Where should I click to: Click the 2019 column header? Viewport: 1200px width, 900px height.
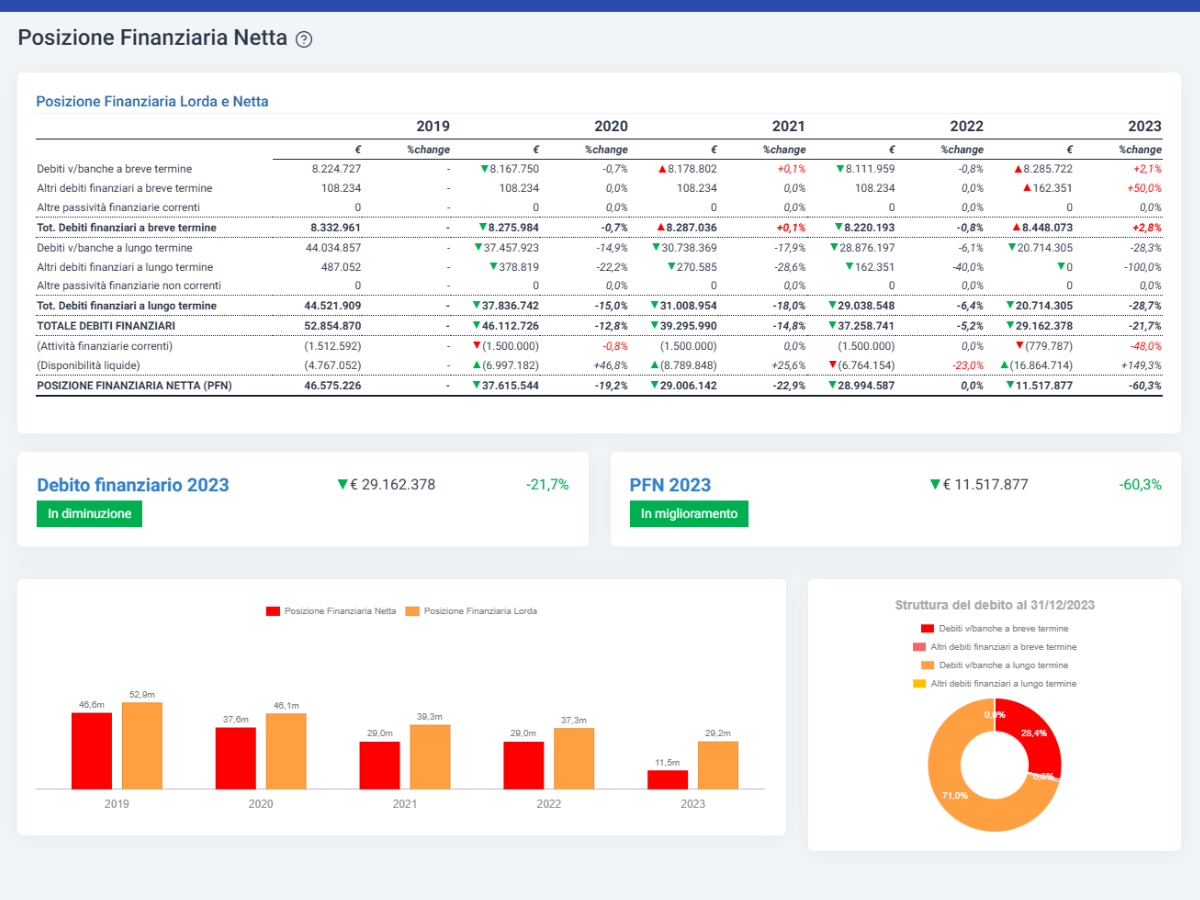(x=433, y=126)
